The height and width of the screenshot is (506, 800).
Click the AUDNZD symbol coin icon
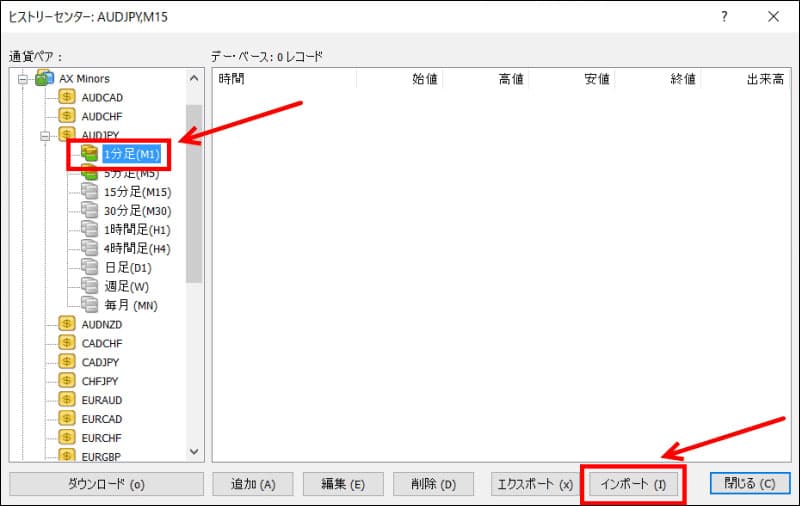67,324
